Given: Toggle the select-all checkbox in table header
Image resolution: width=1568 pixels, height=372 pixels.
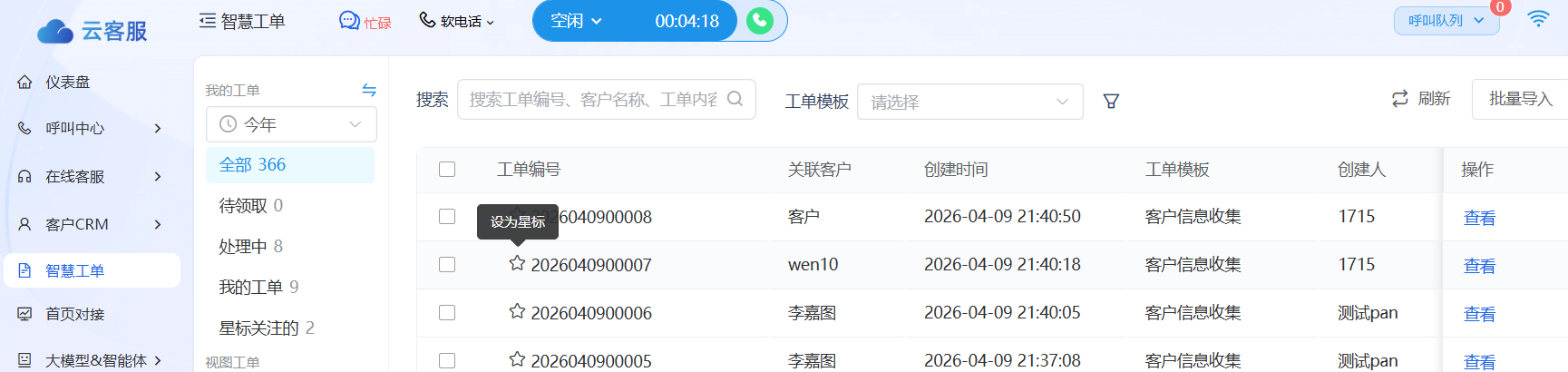Looking at the screenshot, I should pyautogui.click(x=447, y=170).
